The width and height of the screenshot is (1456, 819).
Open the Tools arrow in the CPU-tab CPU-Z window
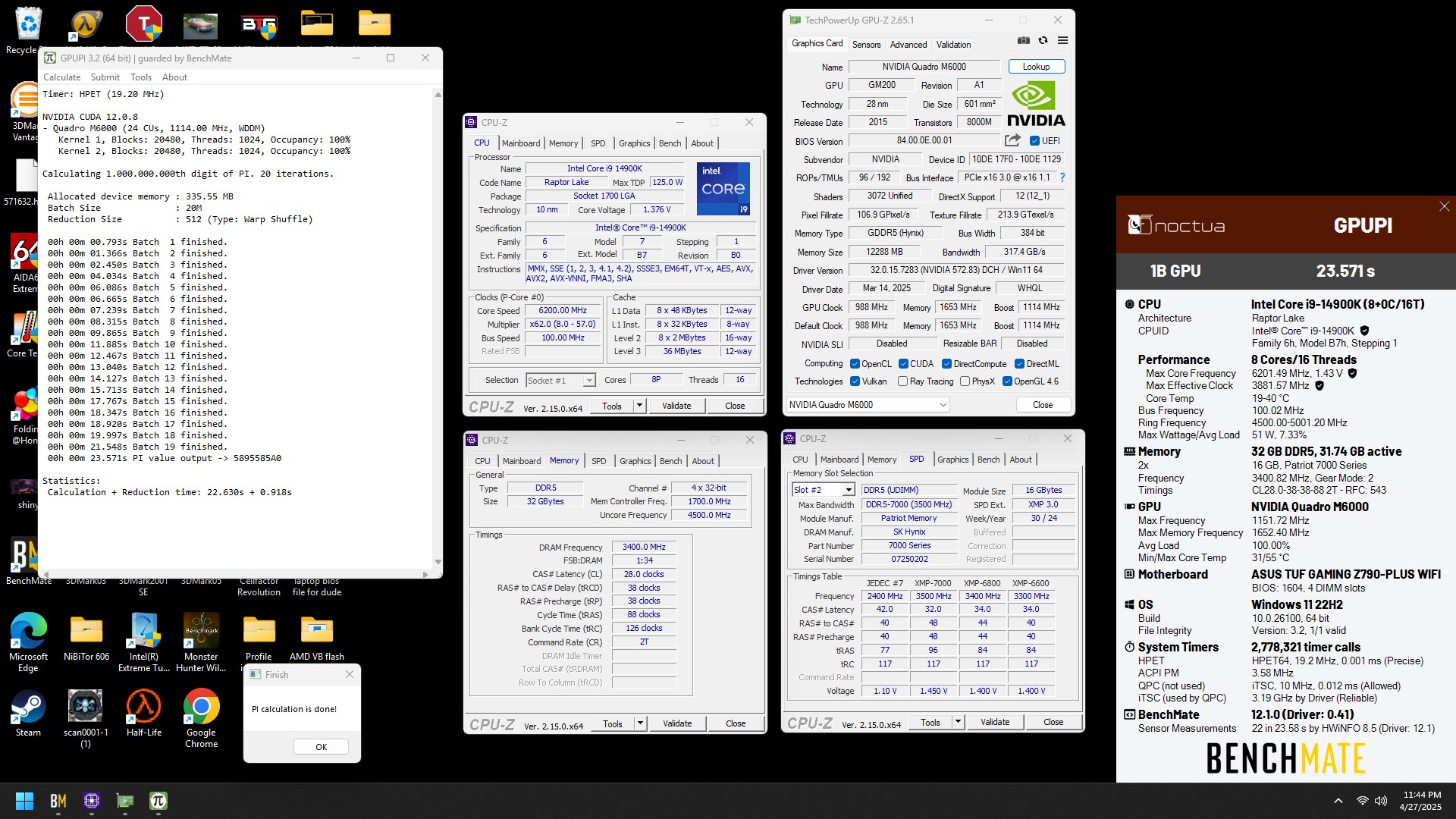(x=639, y=406)
